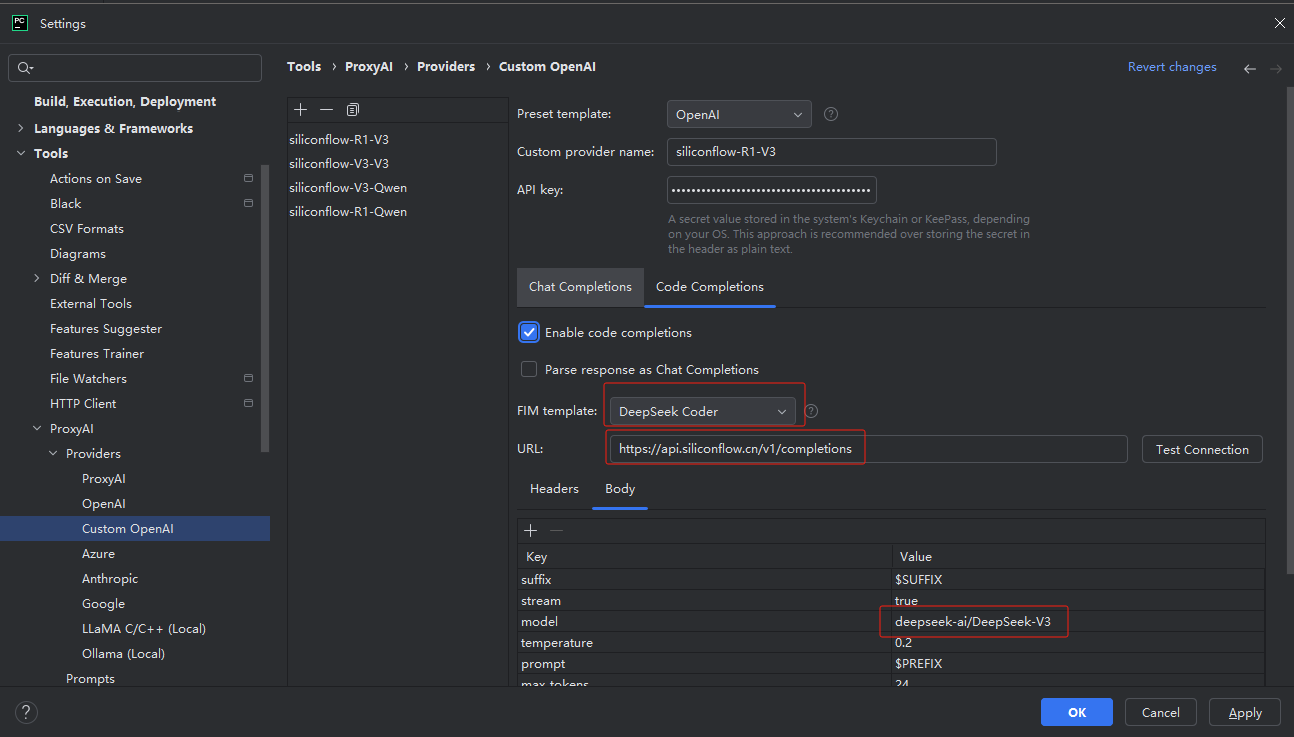Click help icon beside FIM template

(x=811, y=411)
